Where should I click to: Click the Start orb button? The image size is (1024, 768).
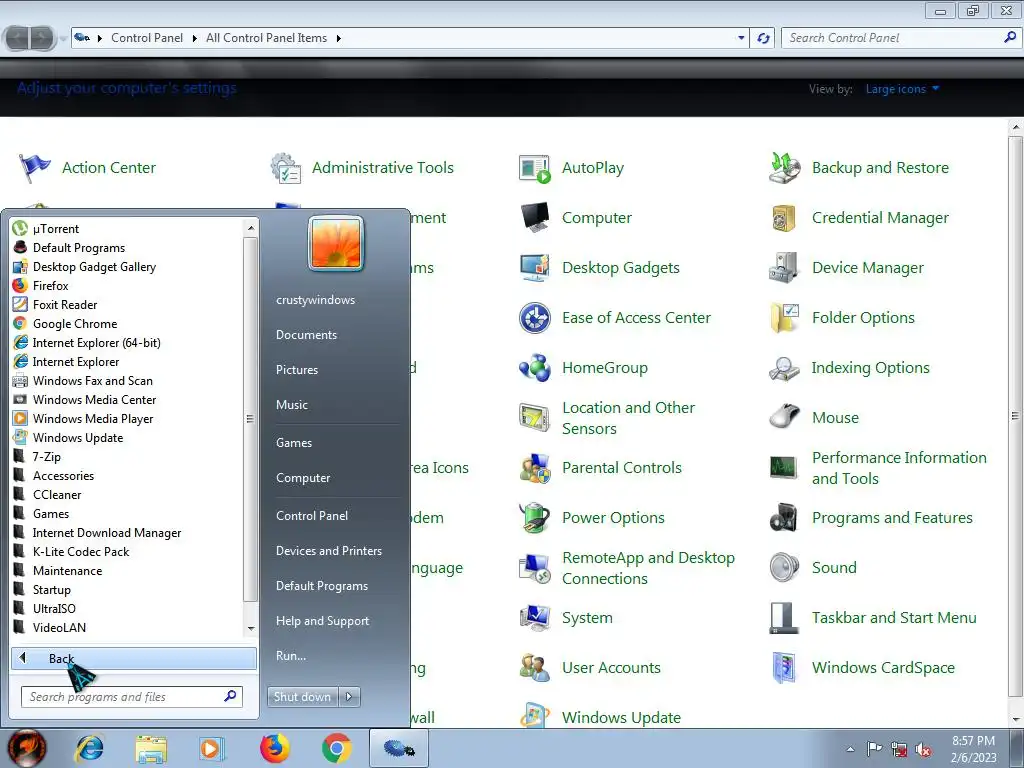tap(27, 748)
